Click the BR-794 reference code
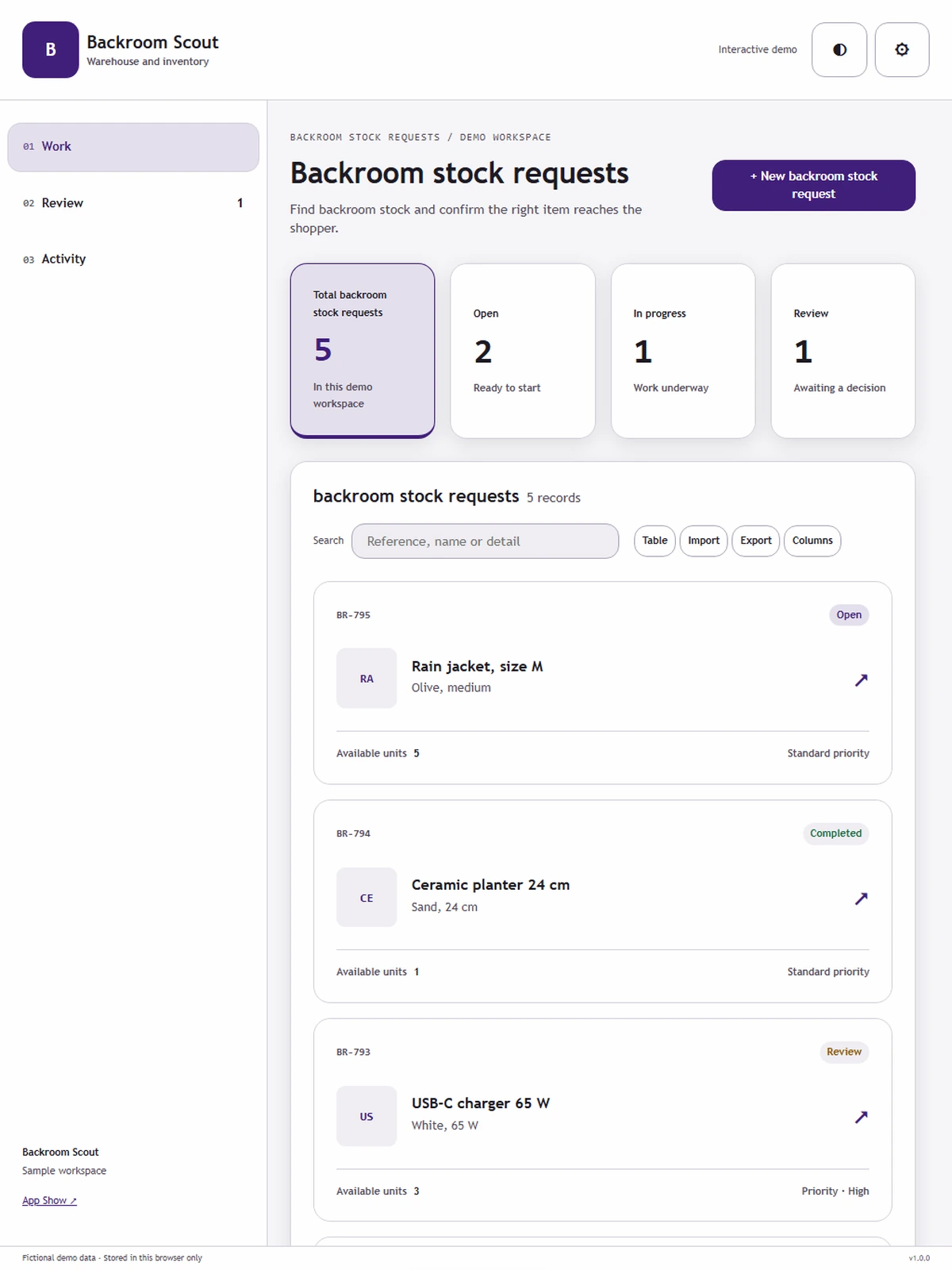The height and width of the screenshot is (1270, 952). pos(353,833)
